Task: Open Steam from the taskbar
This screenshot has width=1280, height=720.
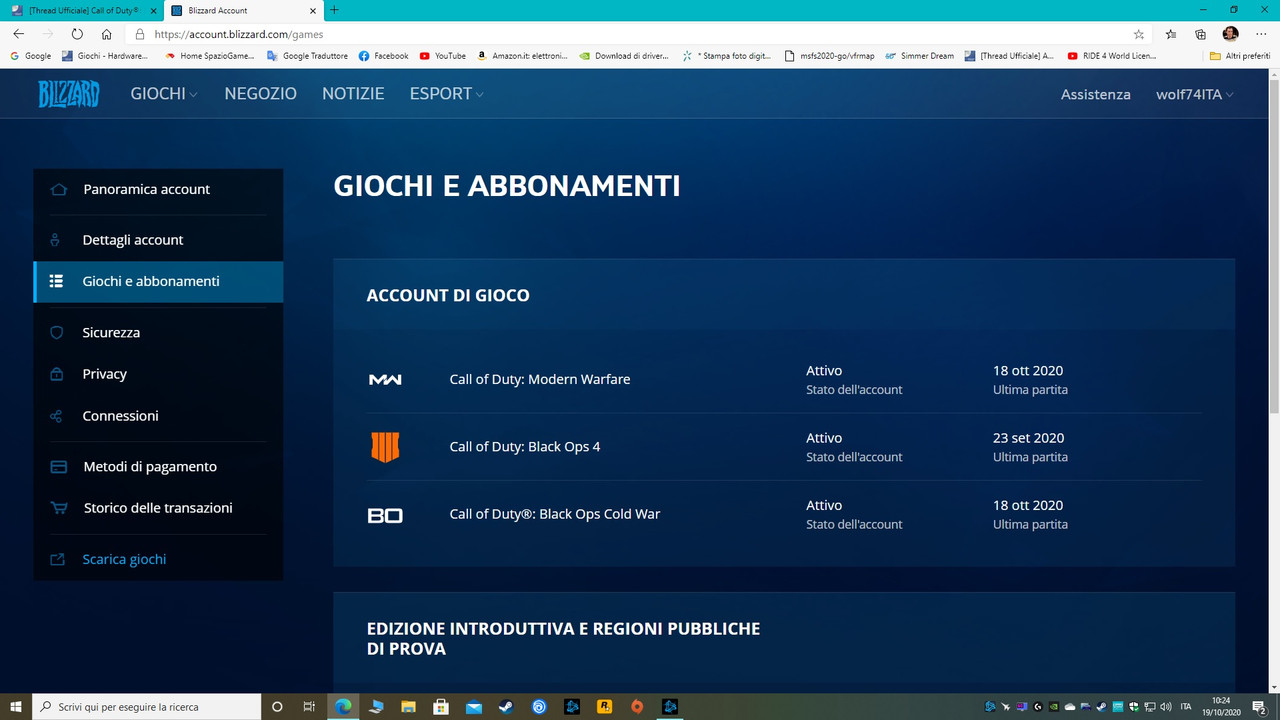Action: click(x=506, y=707)
